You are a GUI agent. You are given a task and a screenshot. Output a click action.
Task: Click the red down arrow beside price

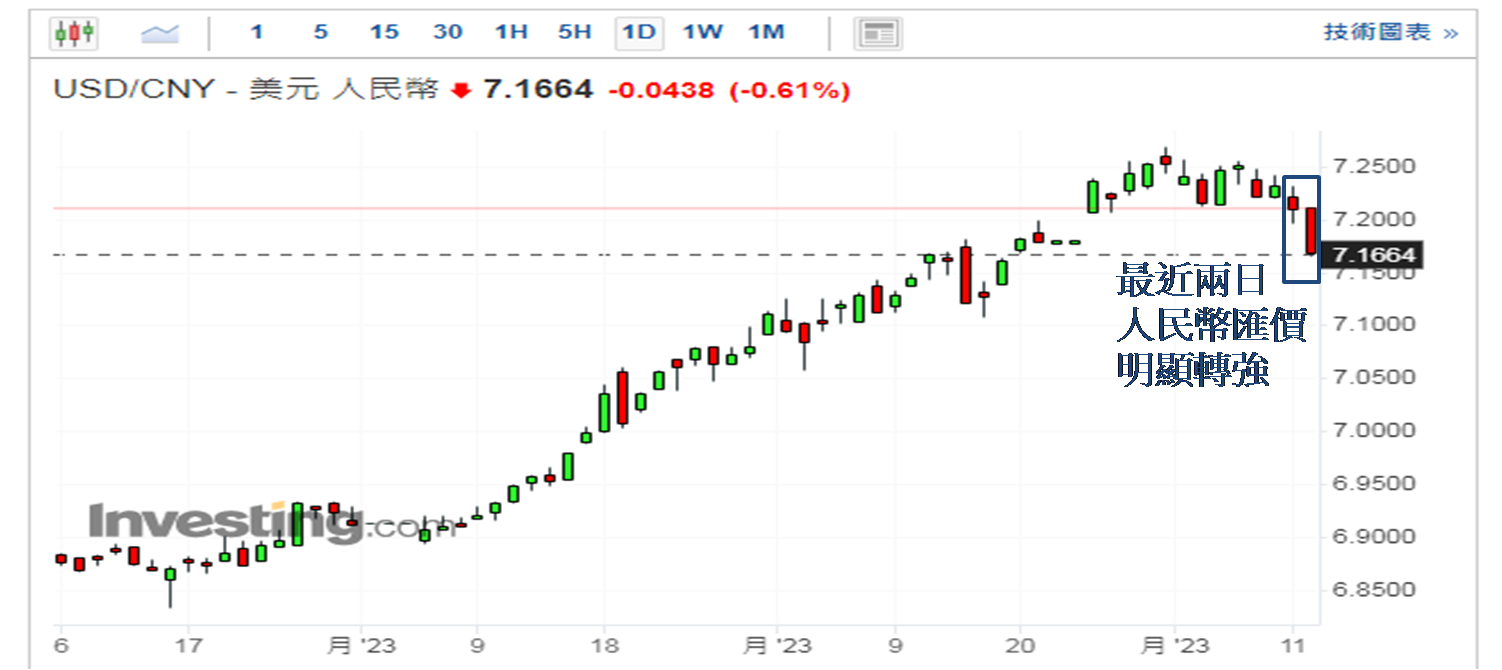[x=461, y=91]
